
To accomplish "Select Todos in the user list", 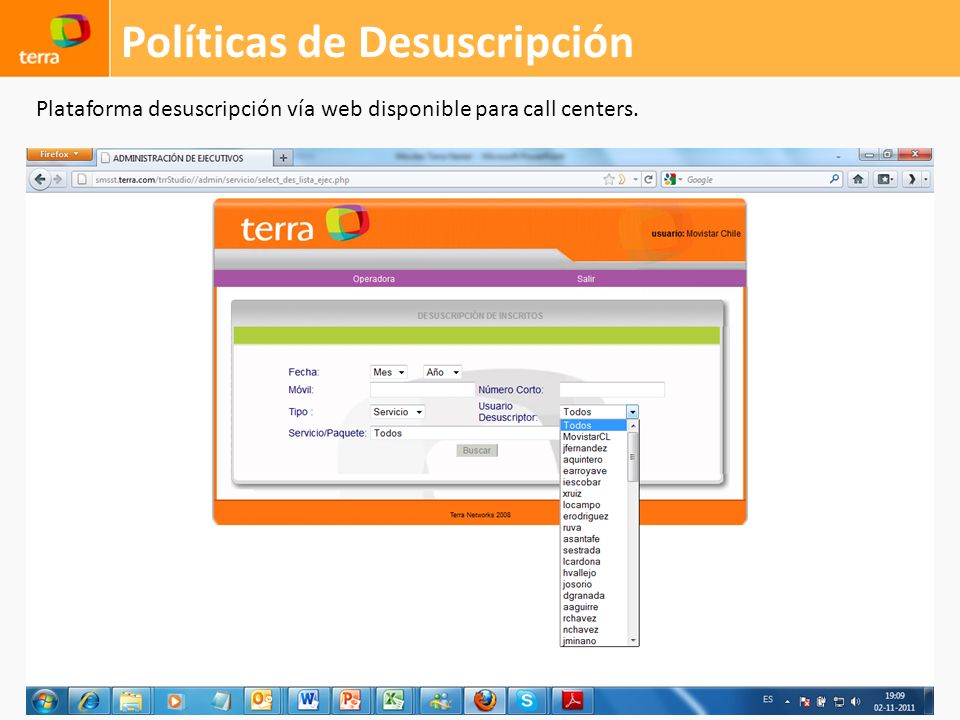I will (594, 426).
